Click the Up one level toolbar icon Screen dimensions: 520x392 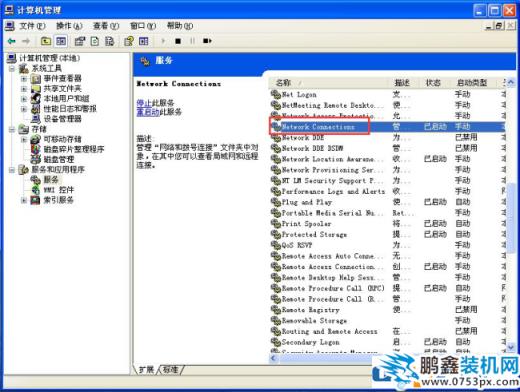point(46,41)
